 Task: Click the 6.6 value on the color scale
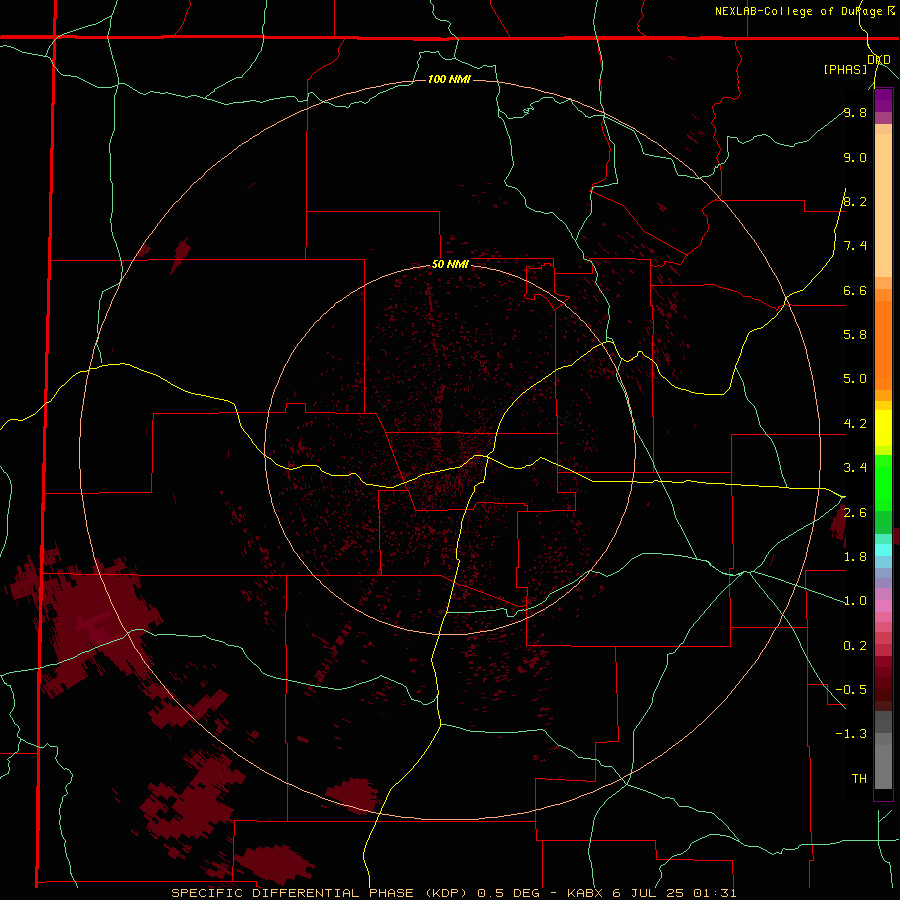(x=855, y=291)
